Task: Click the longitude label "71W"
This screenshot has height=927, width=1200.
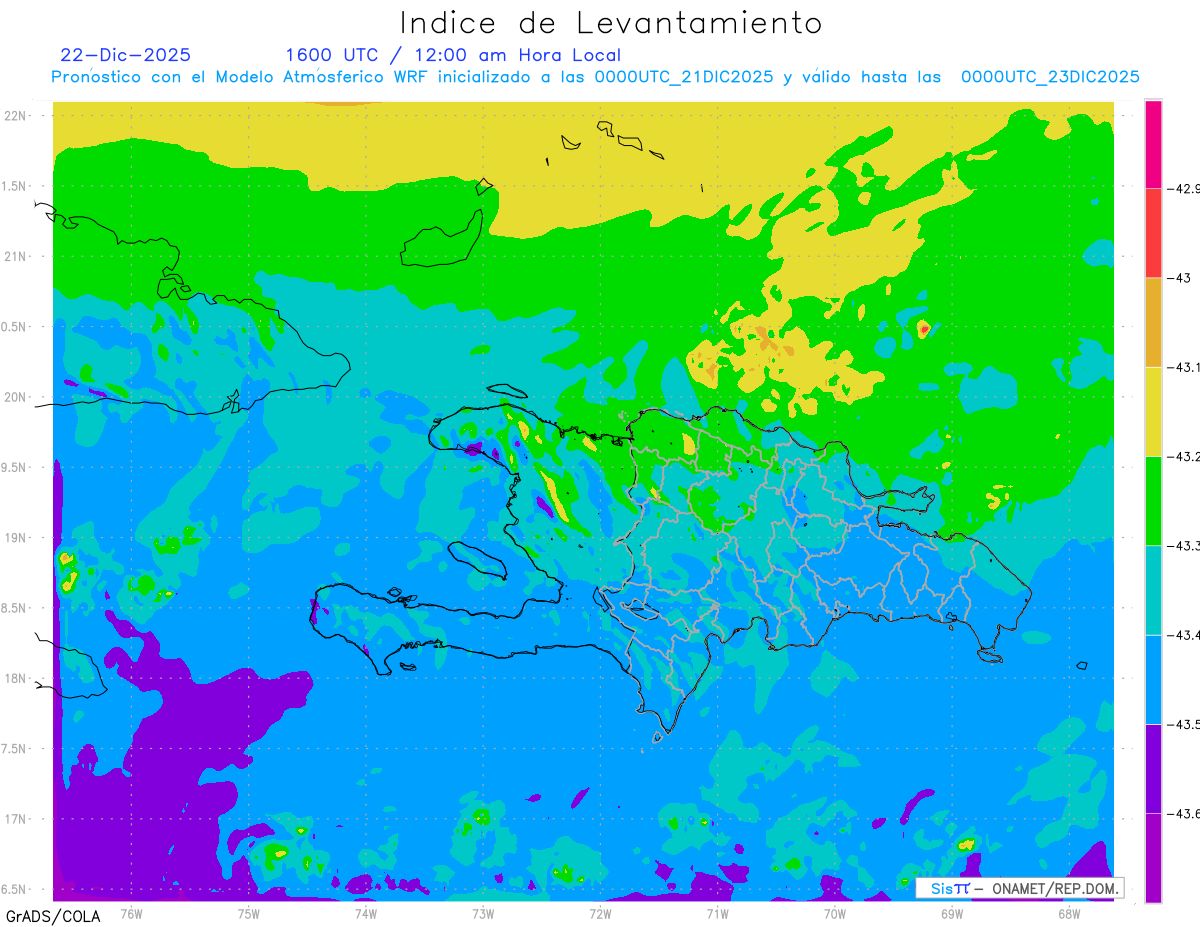Action: [x=717, y=914]
